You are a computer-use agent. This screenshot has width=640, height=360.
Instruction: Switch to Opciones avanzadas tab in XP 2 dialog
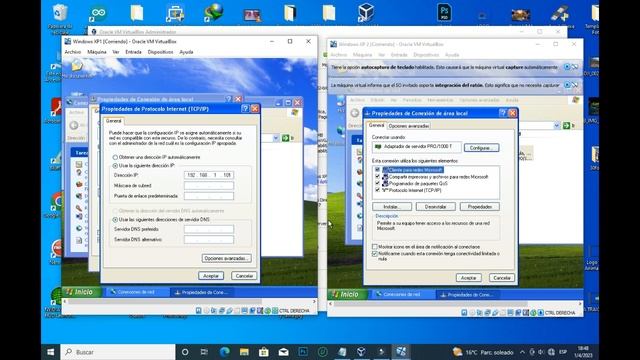(409, 126)
